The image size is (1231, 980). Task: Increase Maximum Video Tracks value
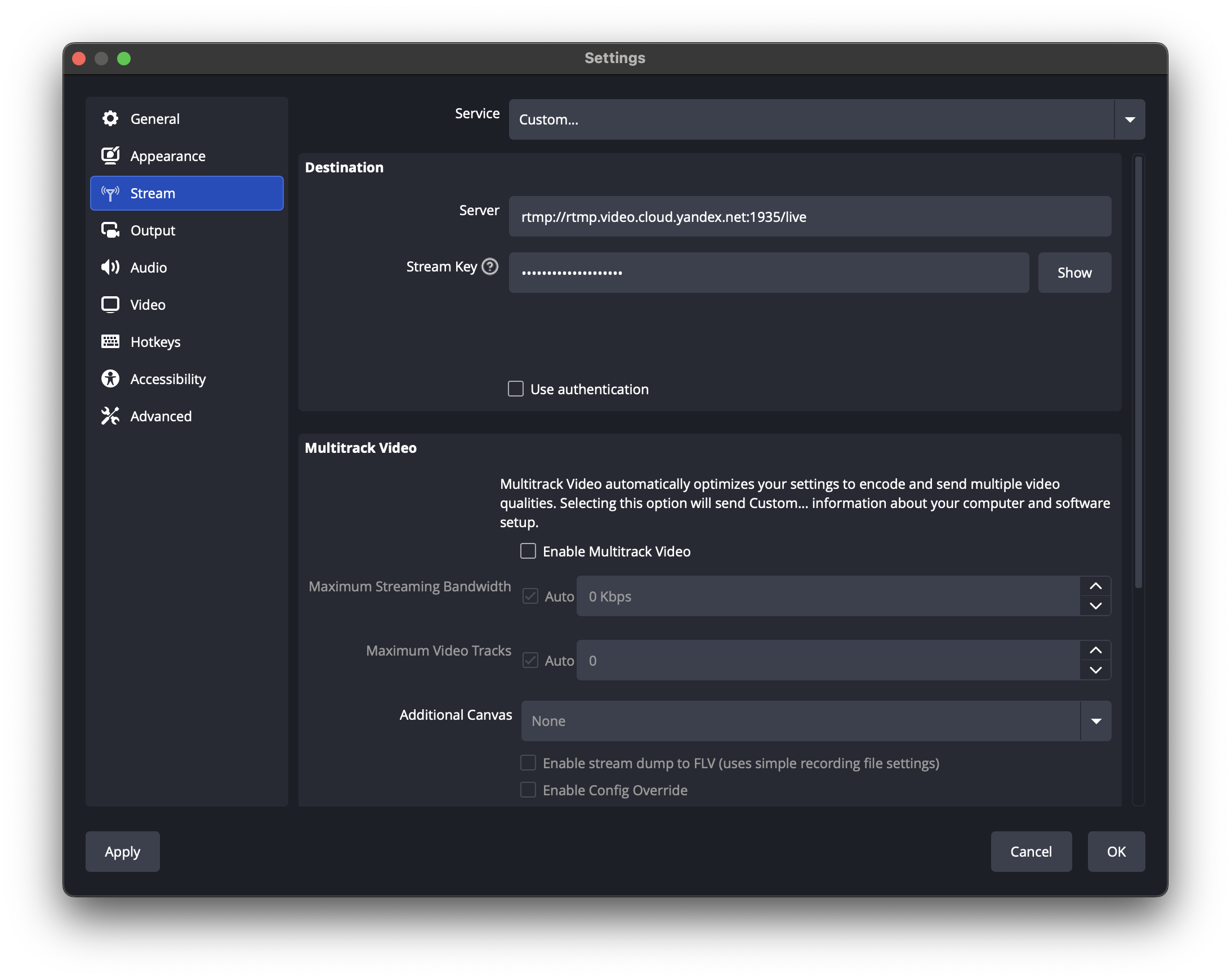[x=1095, y=651]
